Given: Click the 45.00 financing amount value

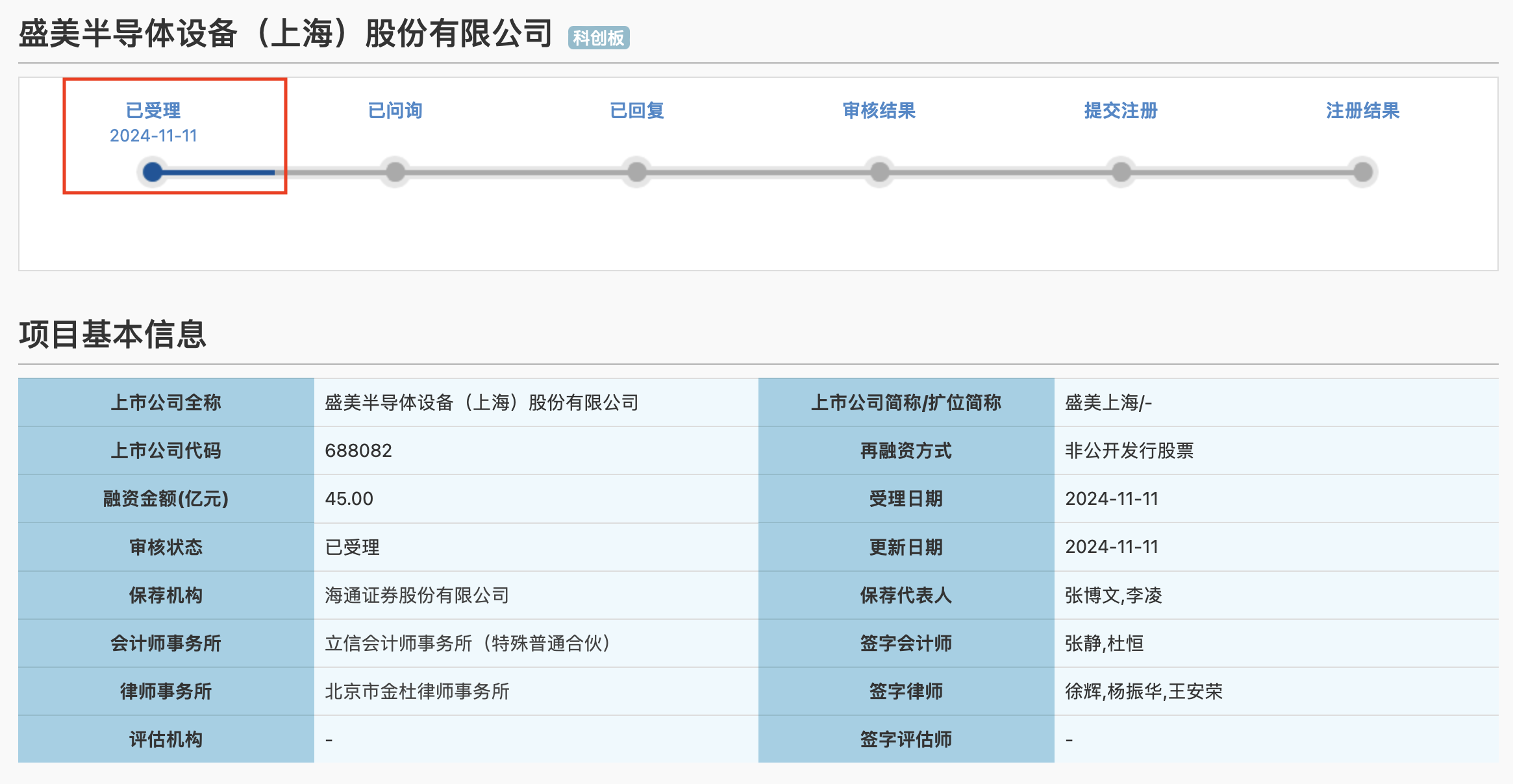Looking at the screenshot, I should pyautogui.click(x=349, y=498).
